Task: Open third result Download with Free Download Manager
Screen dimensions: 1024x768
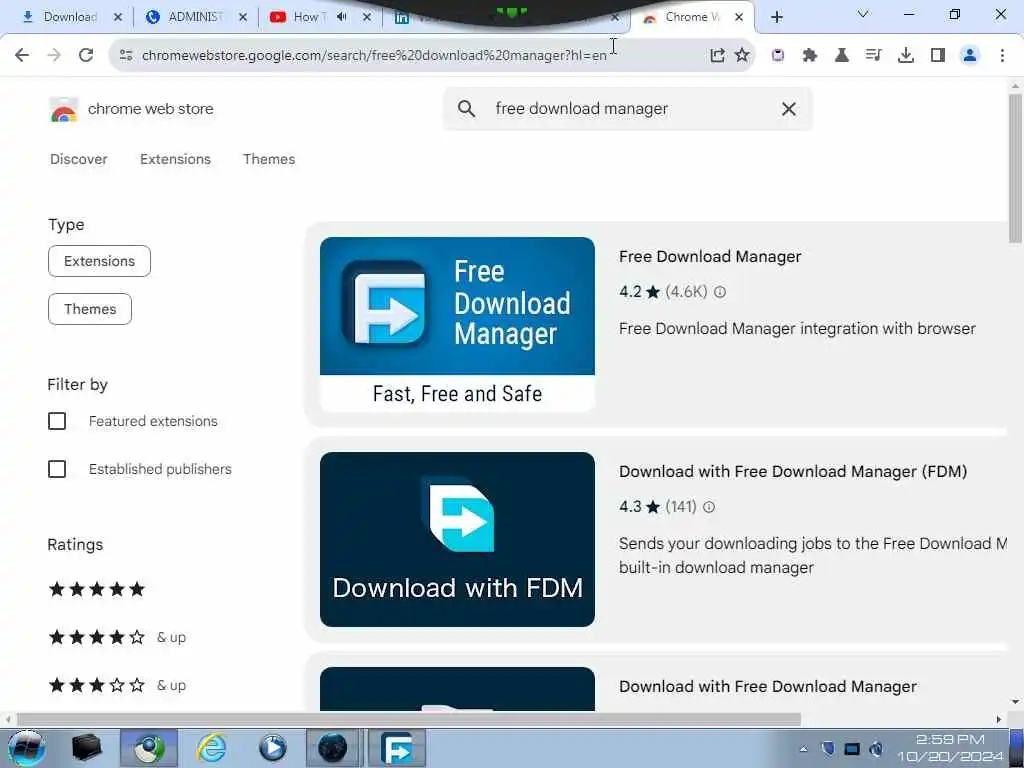Action: coord(767,686)
